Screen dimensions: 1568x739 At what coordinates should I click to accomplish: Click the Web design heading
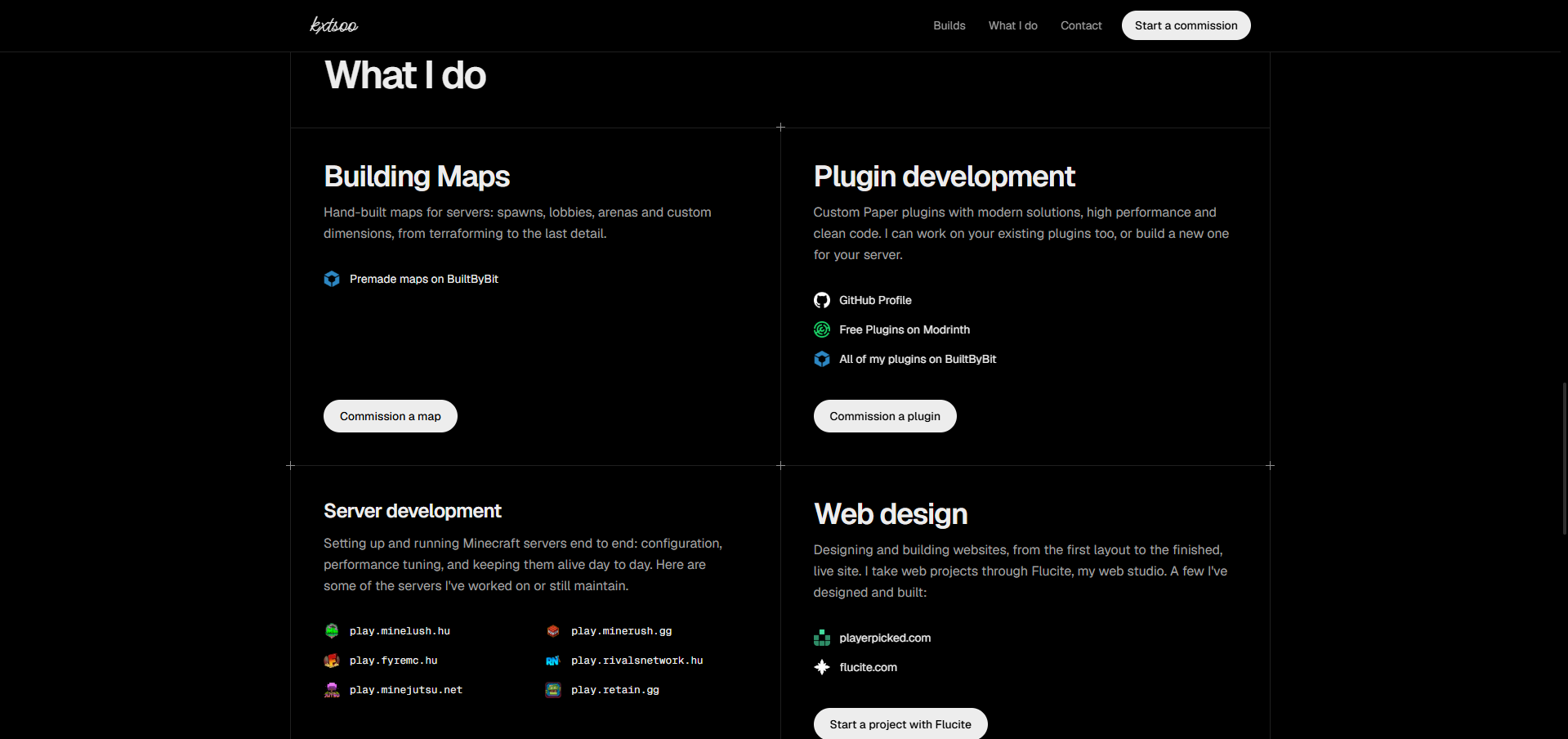891,514
